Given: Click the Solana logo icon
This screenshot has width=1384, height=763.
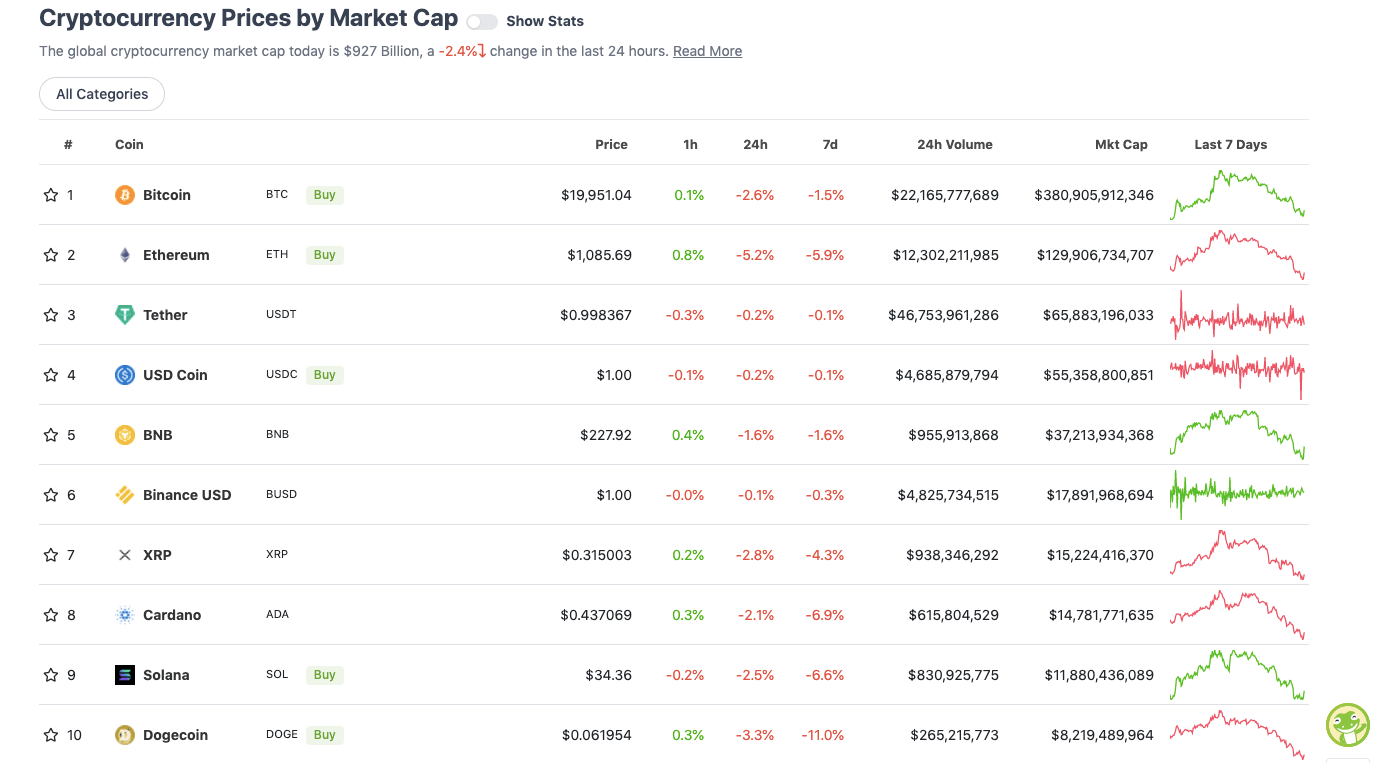Looking at the screenshot, I should (125, 675).
